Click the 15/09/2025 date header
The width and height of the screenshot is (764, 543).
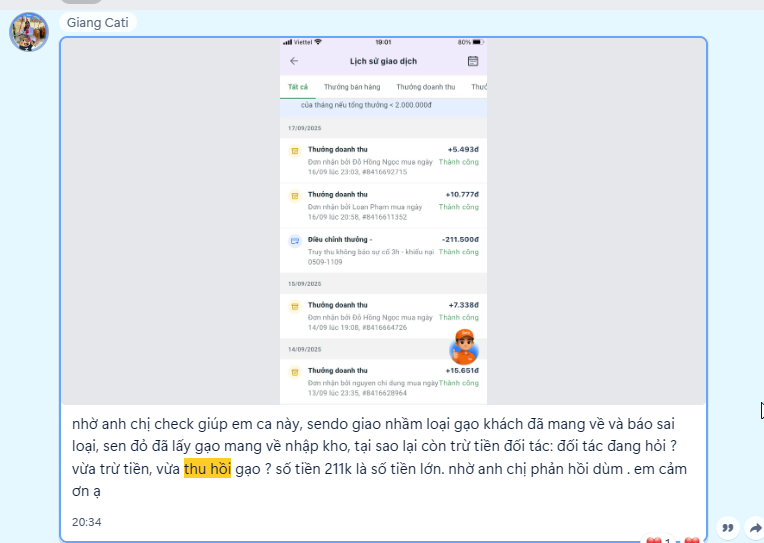(305, 284)
